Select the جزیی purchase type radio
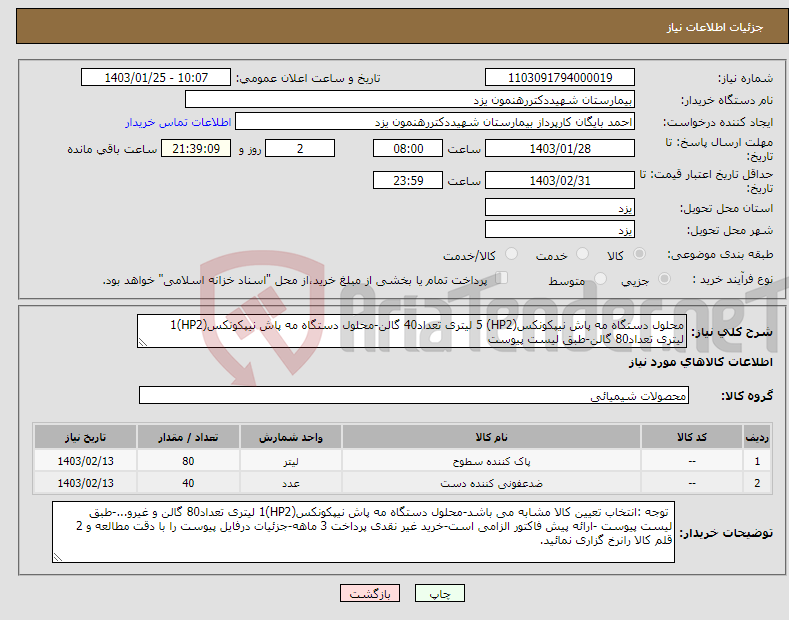The width and height of the screenshot is (789, 620). pos(664,279)
